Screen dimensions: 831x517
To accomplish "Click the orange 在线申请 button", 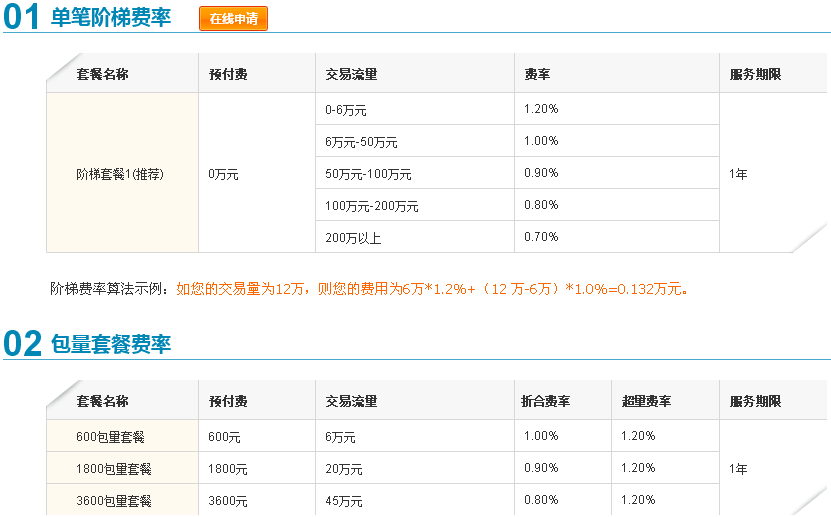I will [x=233, y=19].
